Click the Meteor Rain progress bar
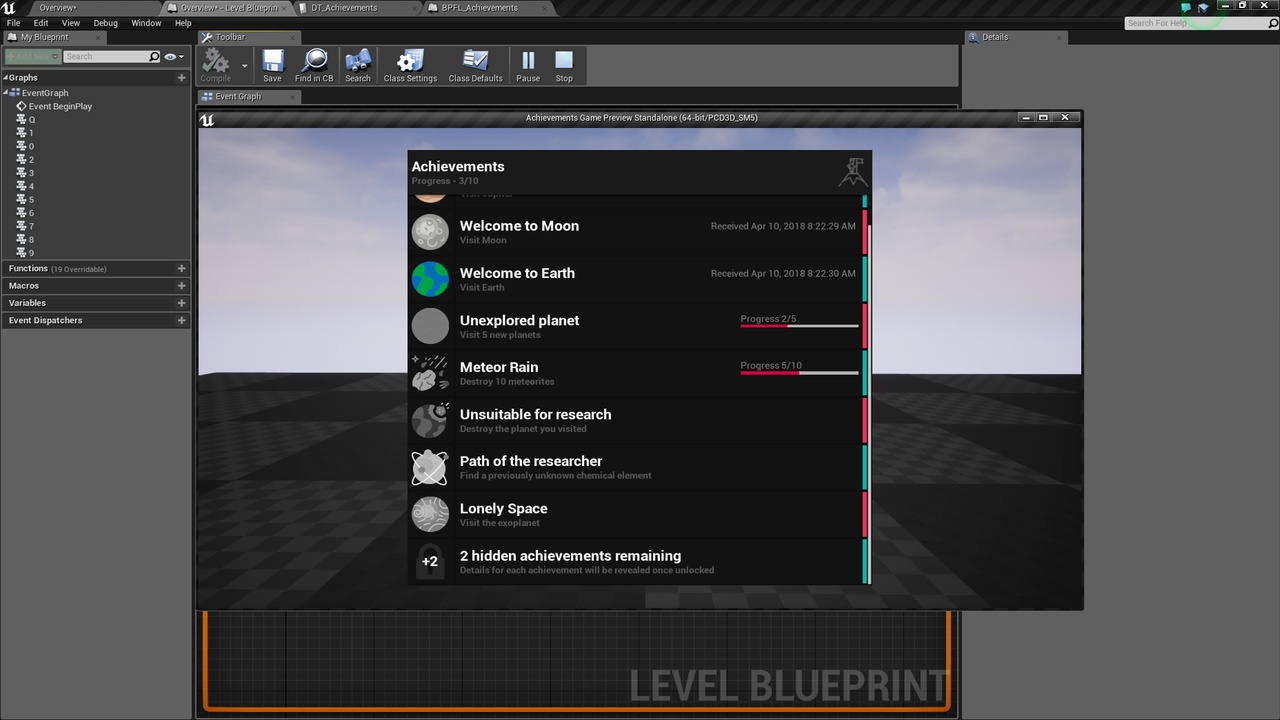The height and width of the screenshot is (720, 1280). (x=799, y=373)
